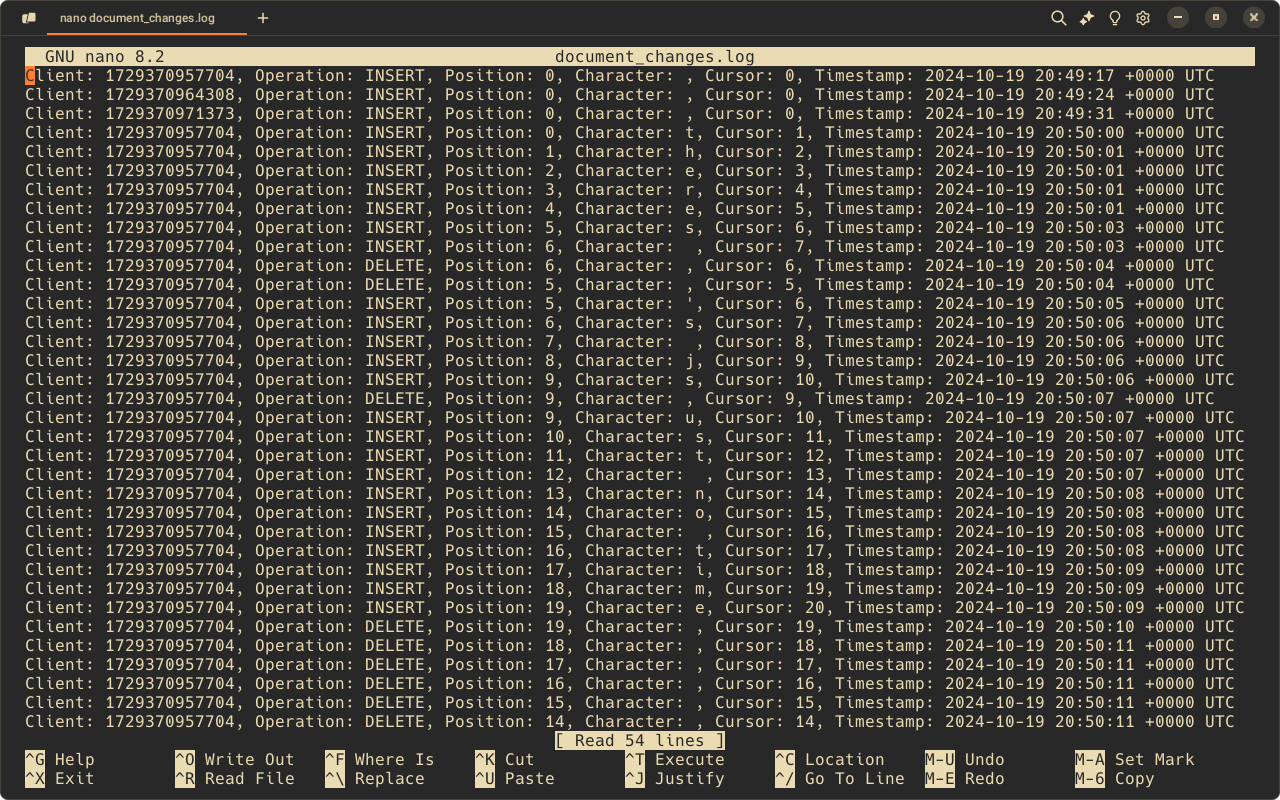1280x800 pixels.
Task: Click the DELETE line with 'Position: 14'
Action: 630,722
